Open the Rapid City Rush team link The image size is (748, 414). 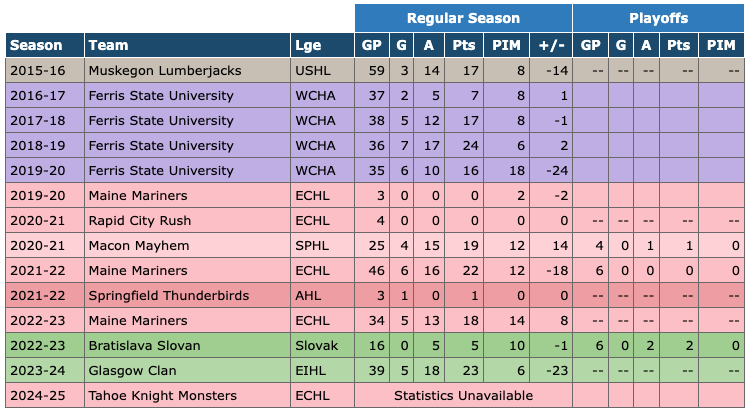[x=134, y=221]
